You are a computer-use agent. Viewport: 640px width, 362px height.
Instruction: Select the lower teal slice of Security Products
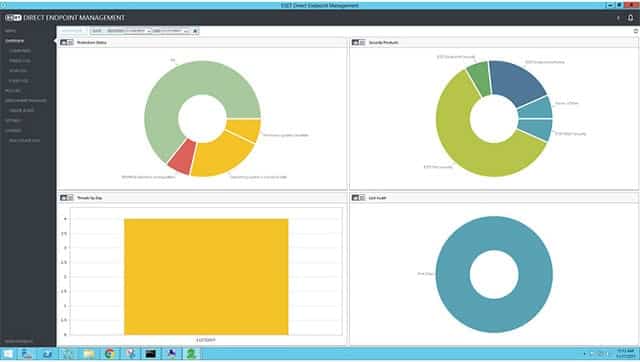[536, 129]
